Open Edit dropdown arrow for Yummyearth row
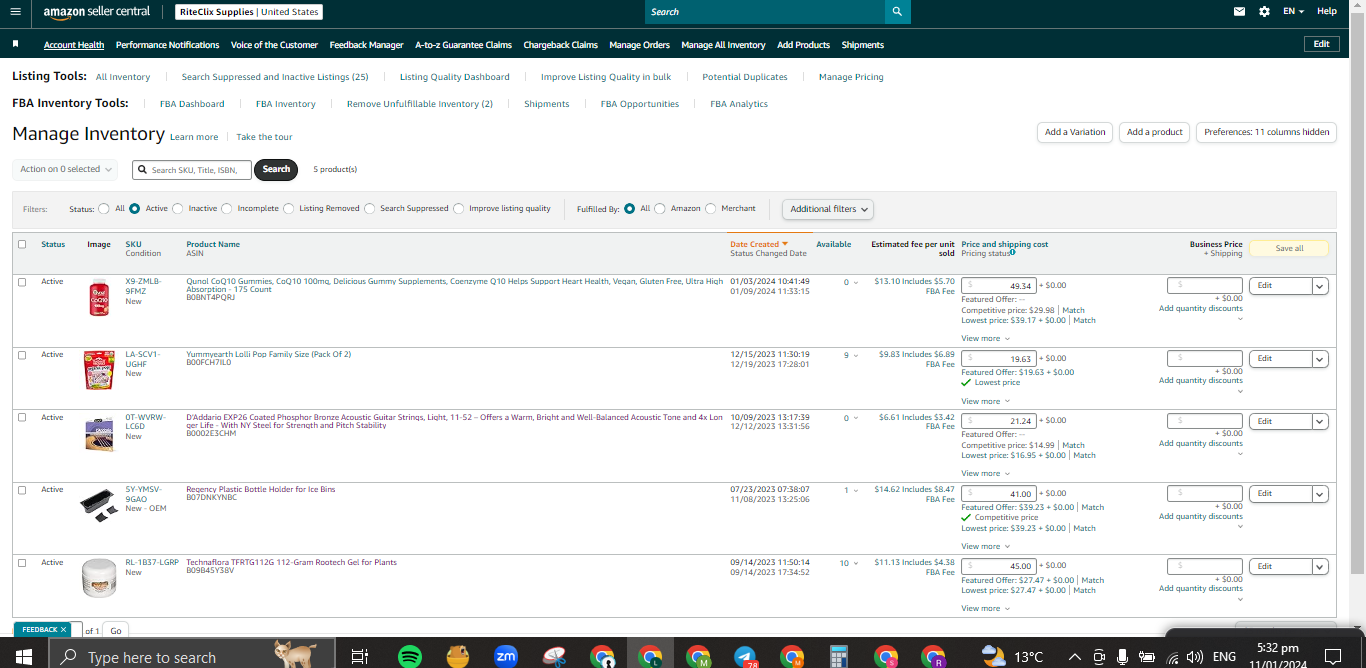The height and width of the screenshot is (668, 1366). pyautogui.click(x=1320, y=359)
